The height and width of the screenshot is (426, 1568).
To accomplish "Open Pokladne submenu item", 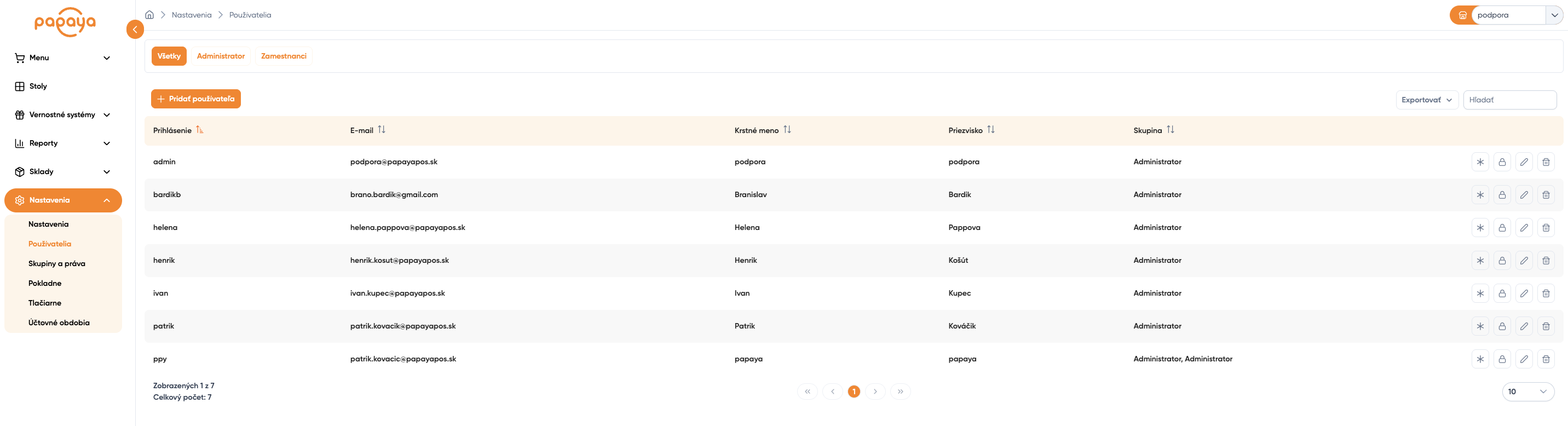I will 45,283.
